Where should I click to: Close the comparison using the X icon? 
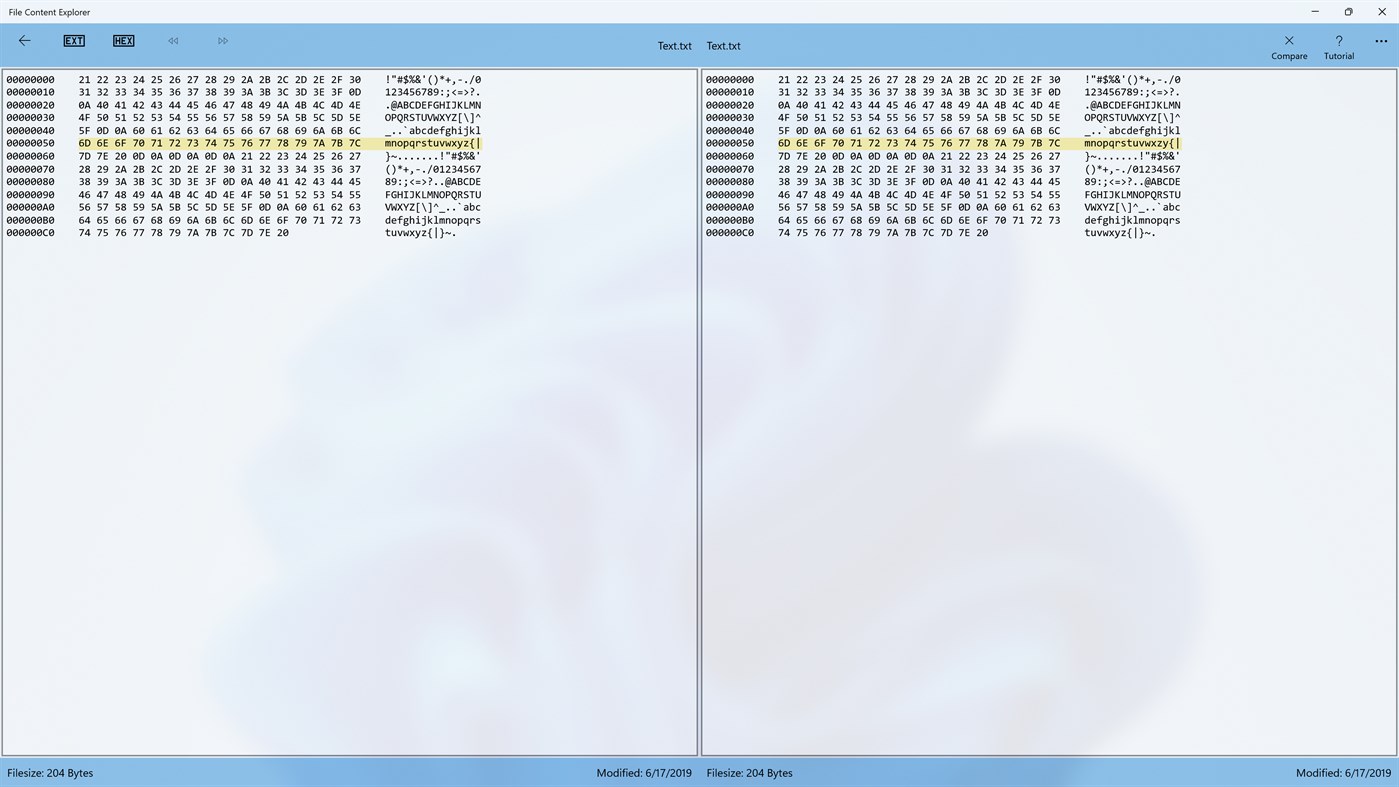[x=1288, y=41]
